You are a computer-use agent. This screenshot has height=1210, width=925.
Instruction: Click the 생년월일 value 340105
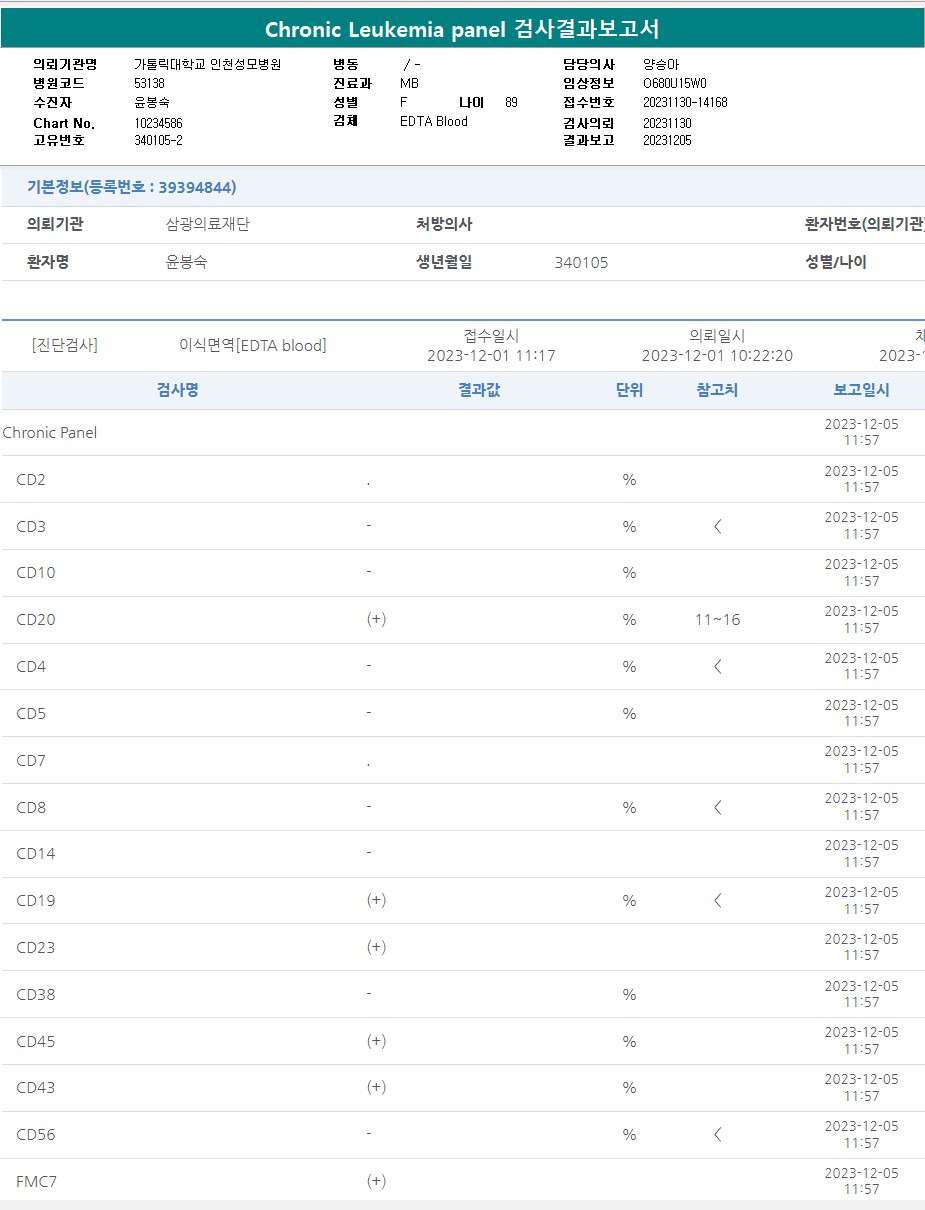point(581,263)
